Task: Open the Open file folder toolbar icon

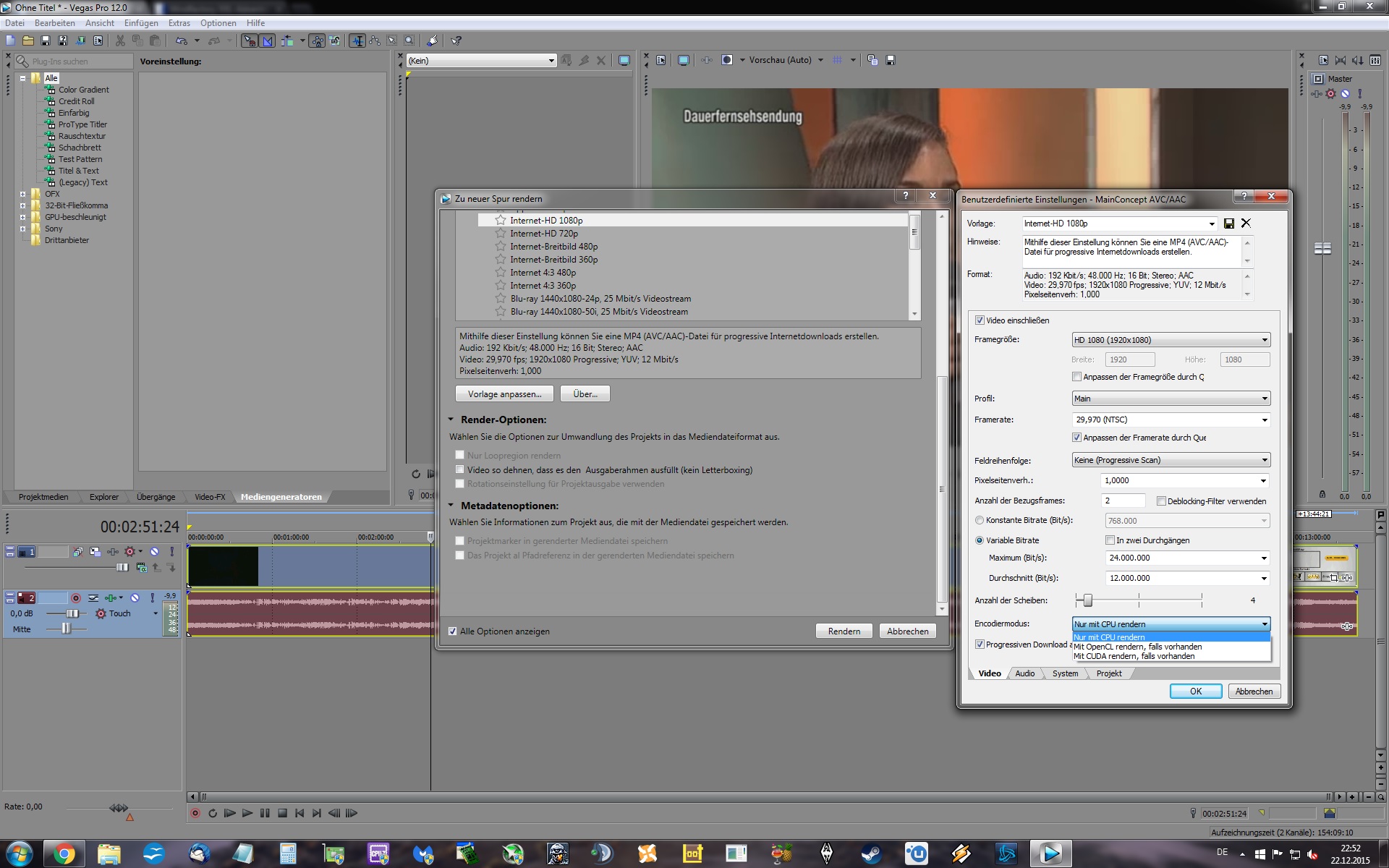Action: (27, 41)
